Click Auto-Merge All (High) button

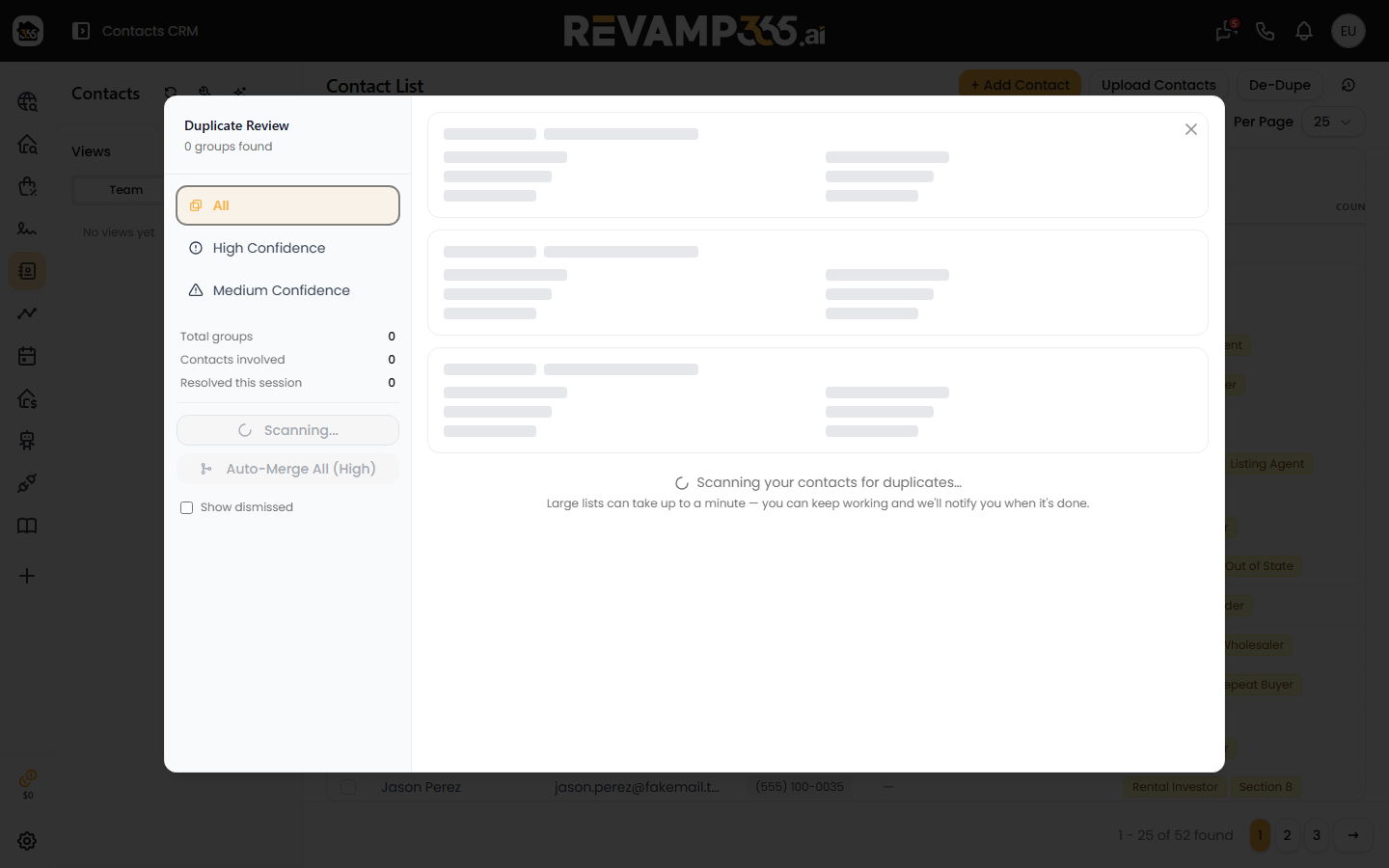click(x=287, y=469)
